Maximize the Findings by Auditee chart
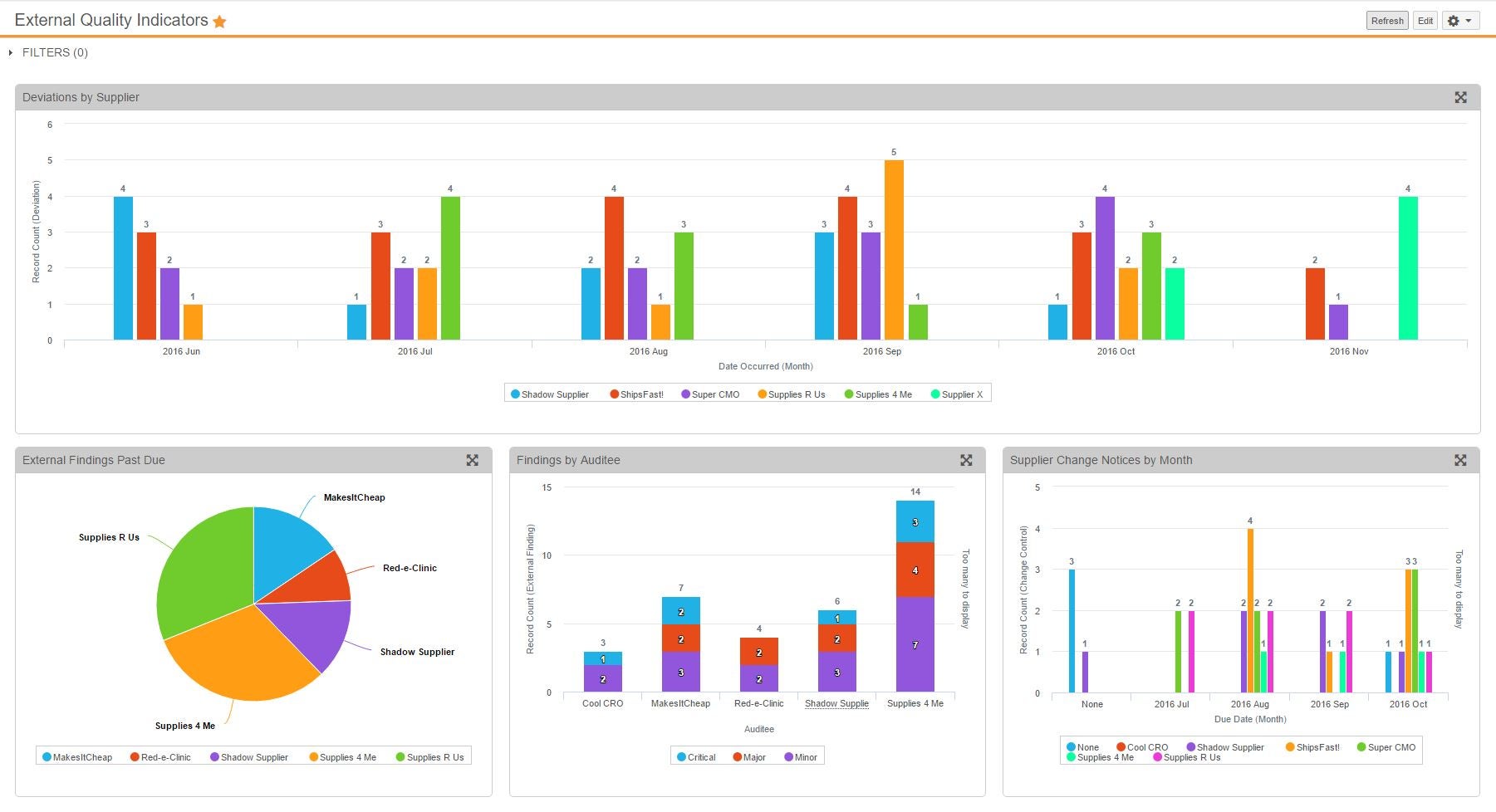 point(966,460)
